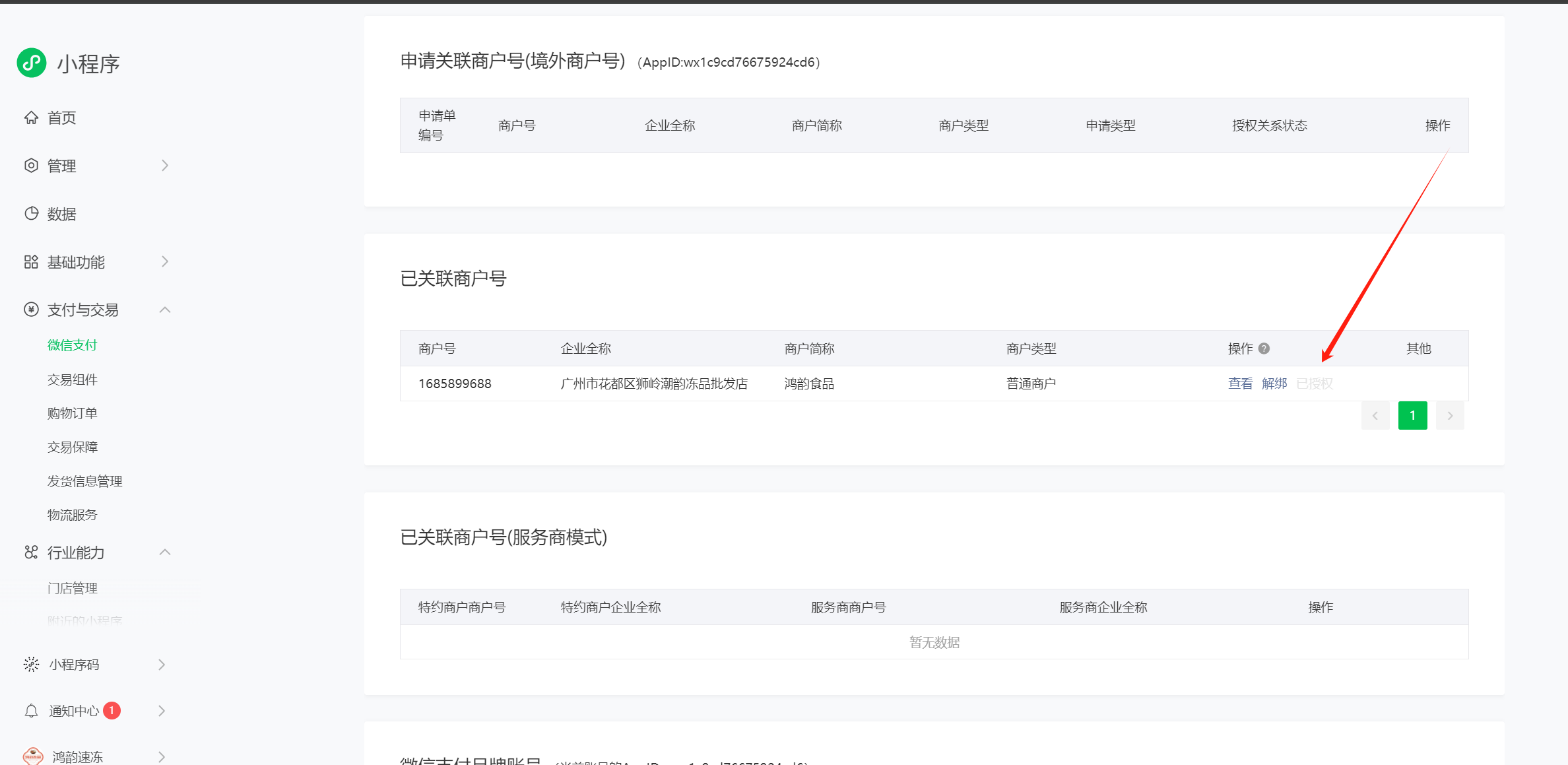
Task: Click the green page 1 pagination button
Action: tap(1412, 416)
